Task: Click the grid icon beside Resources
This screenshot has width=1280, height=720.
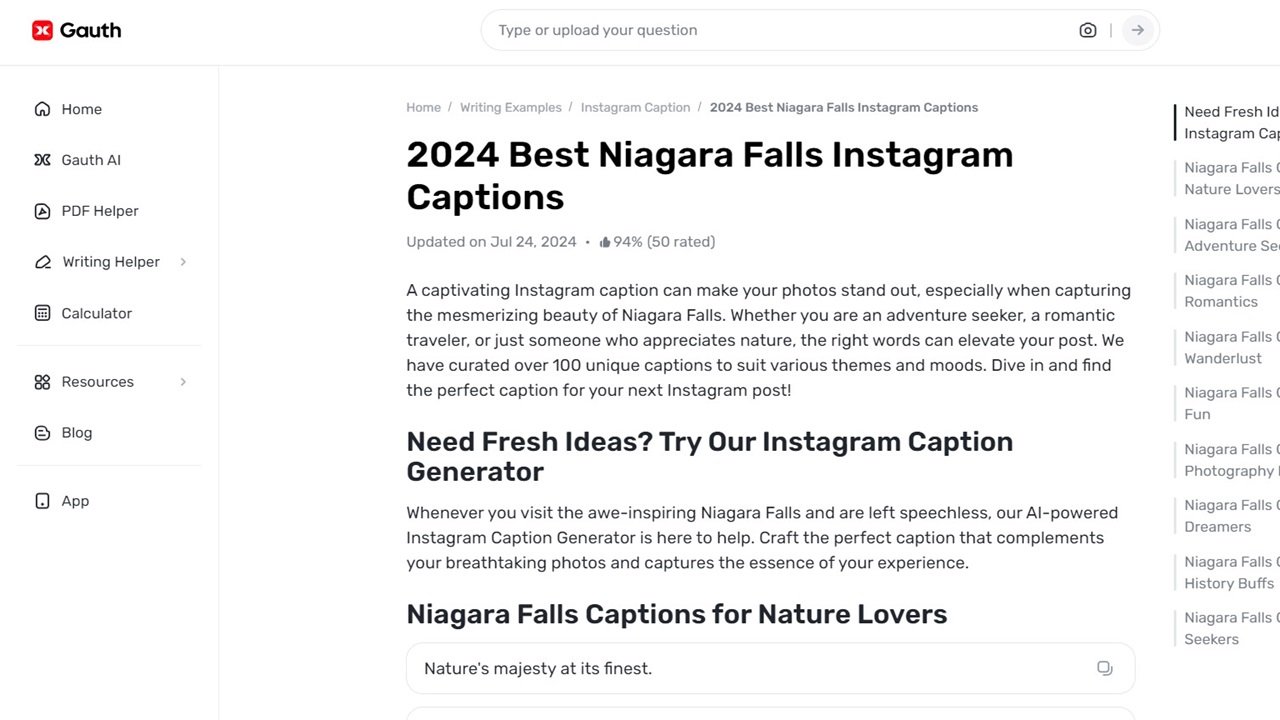Action: pyautogui.click(x=40, y=381)
